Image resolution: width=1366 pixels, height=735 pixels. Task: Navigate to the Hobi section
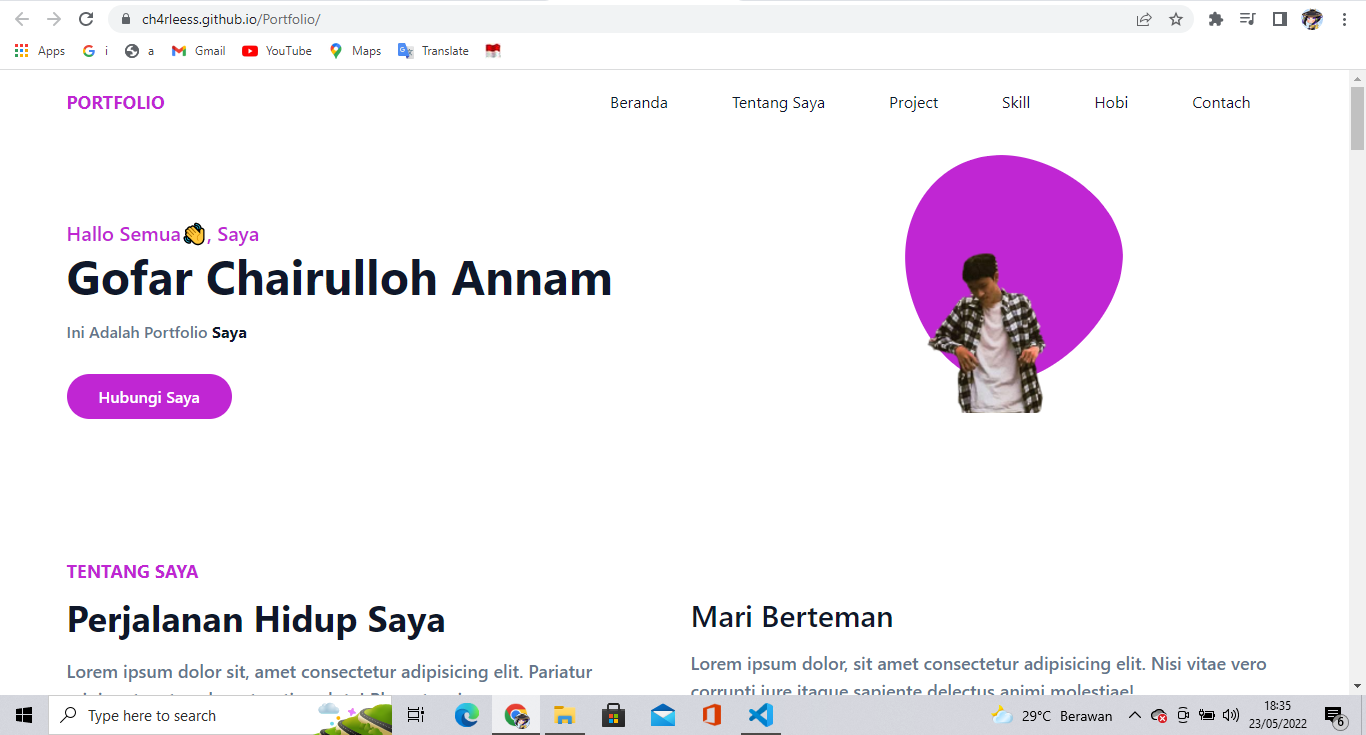(x=1111, y=103)
